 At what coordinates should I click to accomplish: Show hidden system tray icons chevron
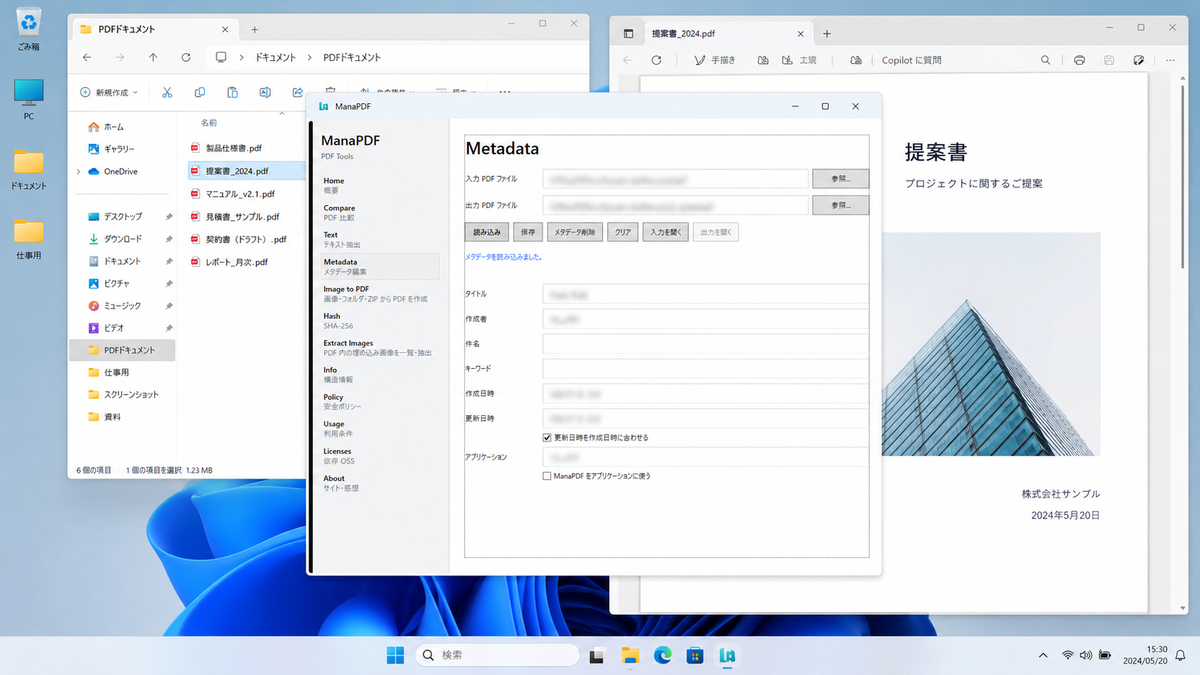click(x=1044, y=655)
